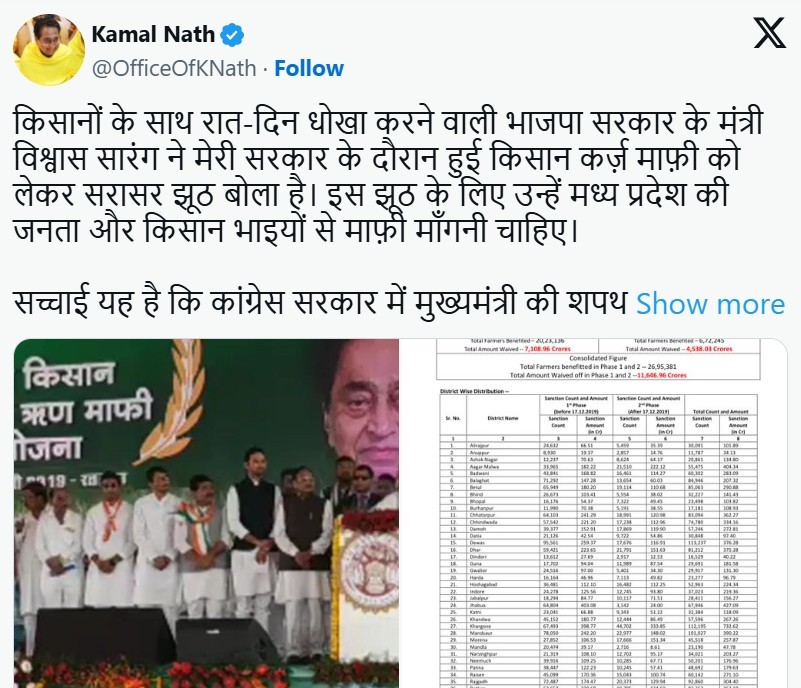Image resolution: width=801 pixels, height=688 pixels.
Task: Click the District Wise Distribution heading
Action: click(x=475, y=391)
